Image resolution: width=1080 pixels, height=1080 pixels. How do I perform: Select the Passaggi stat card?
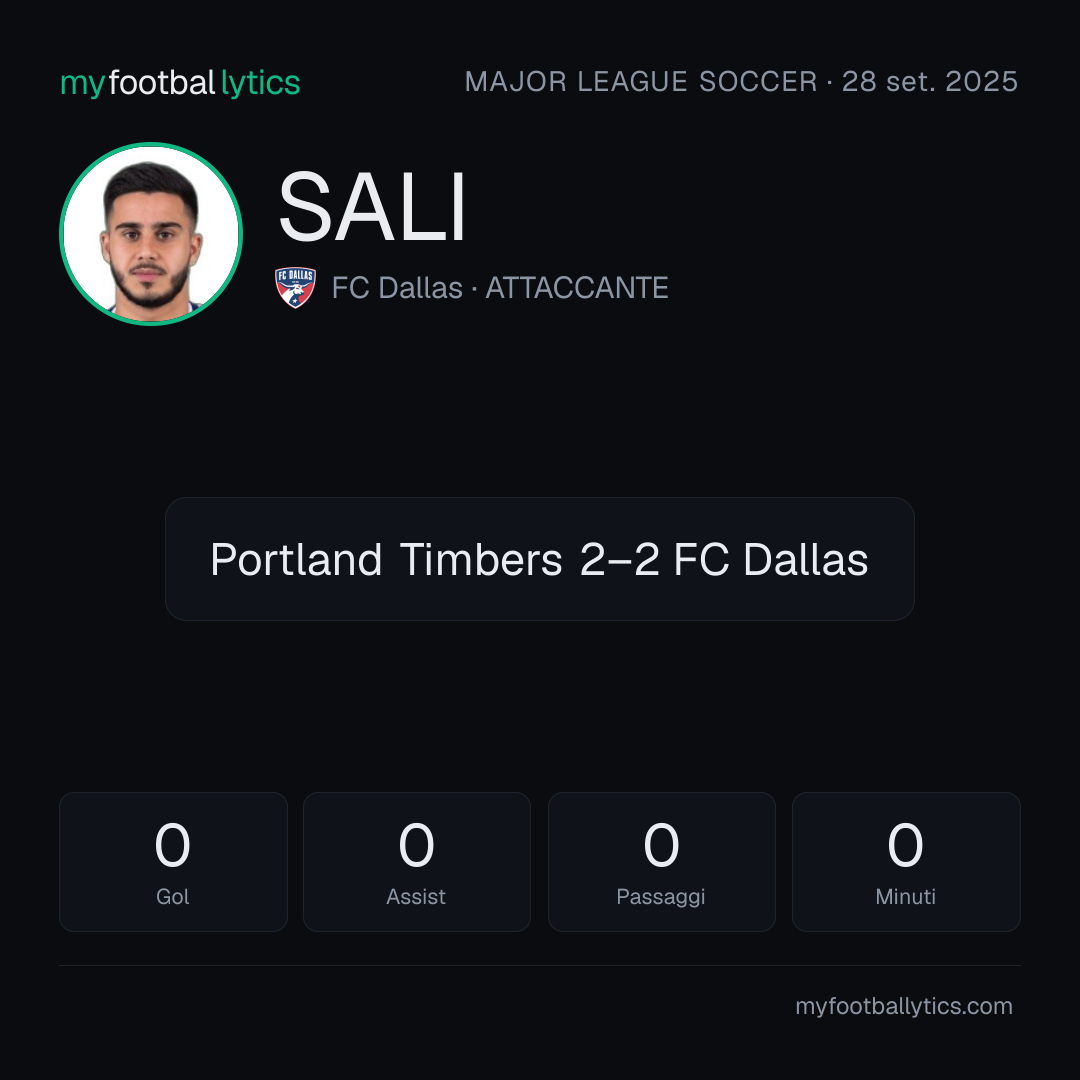tap(661, 862)
